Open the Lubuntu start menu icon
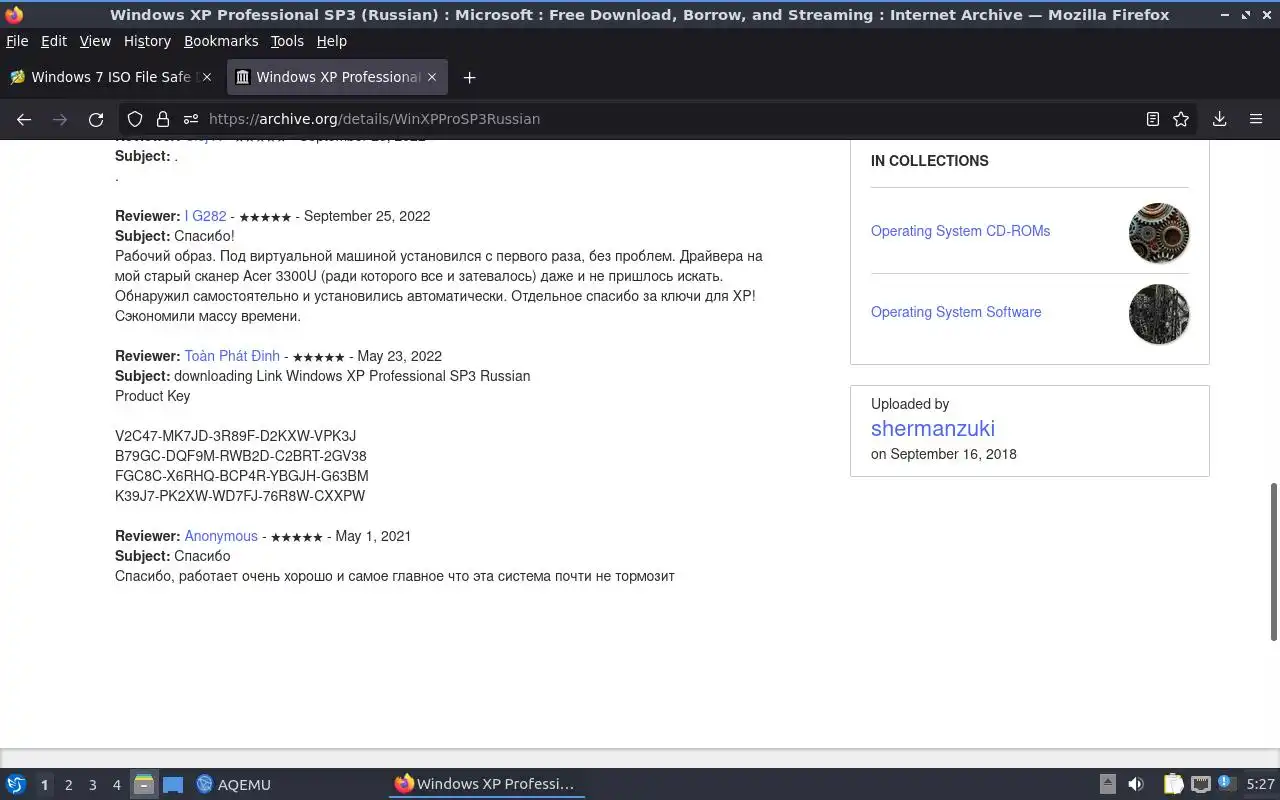The image size is (1280, 800). [16, 784]
